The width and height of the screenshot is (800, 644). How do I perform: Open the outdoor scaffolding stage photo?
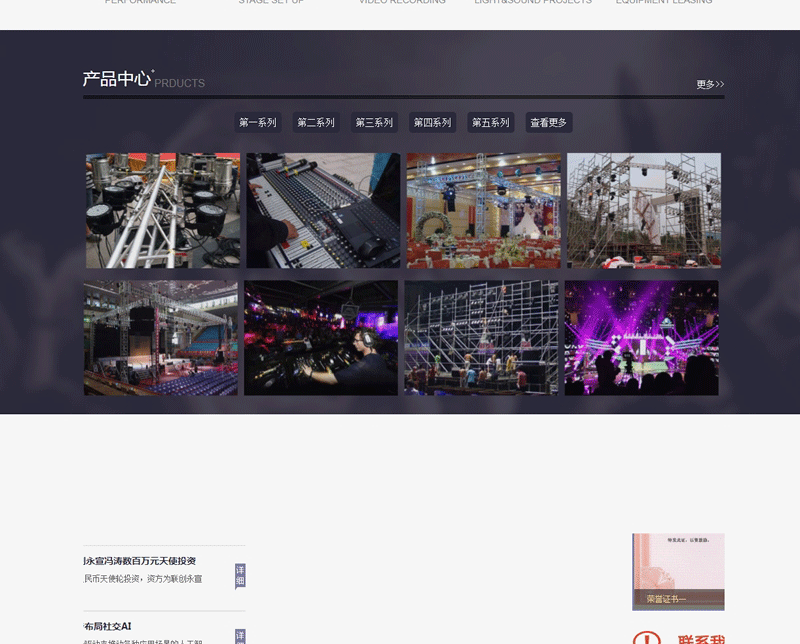[x=644, y=210]
